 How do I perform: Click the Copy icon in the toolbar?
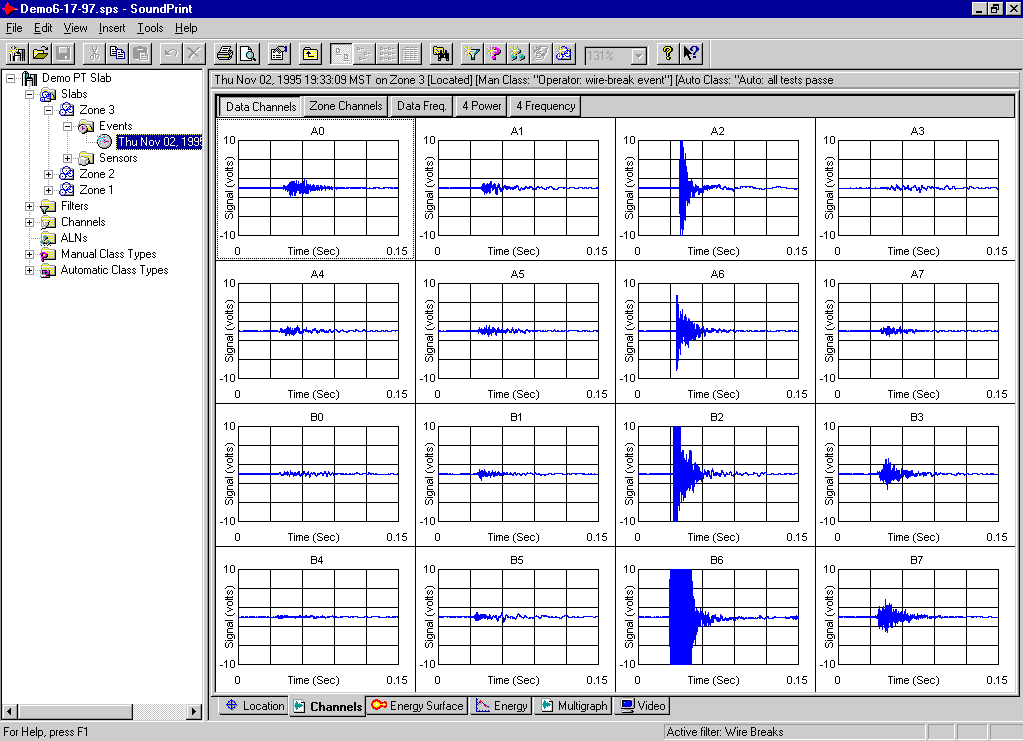[x=117, y=54]
